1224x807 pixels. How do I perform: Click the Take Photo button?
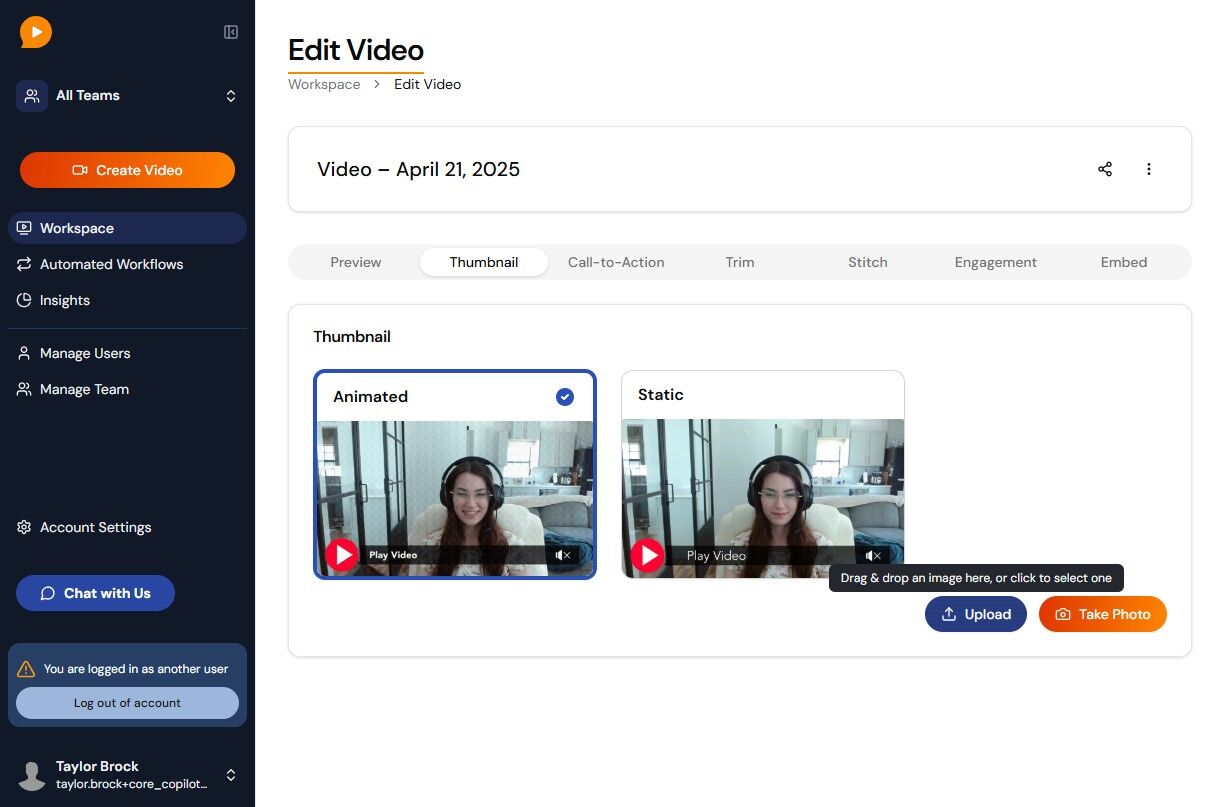1103,614
